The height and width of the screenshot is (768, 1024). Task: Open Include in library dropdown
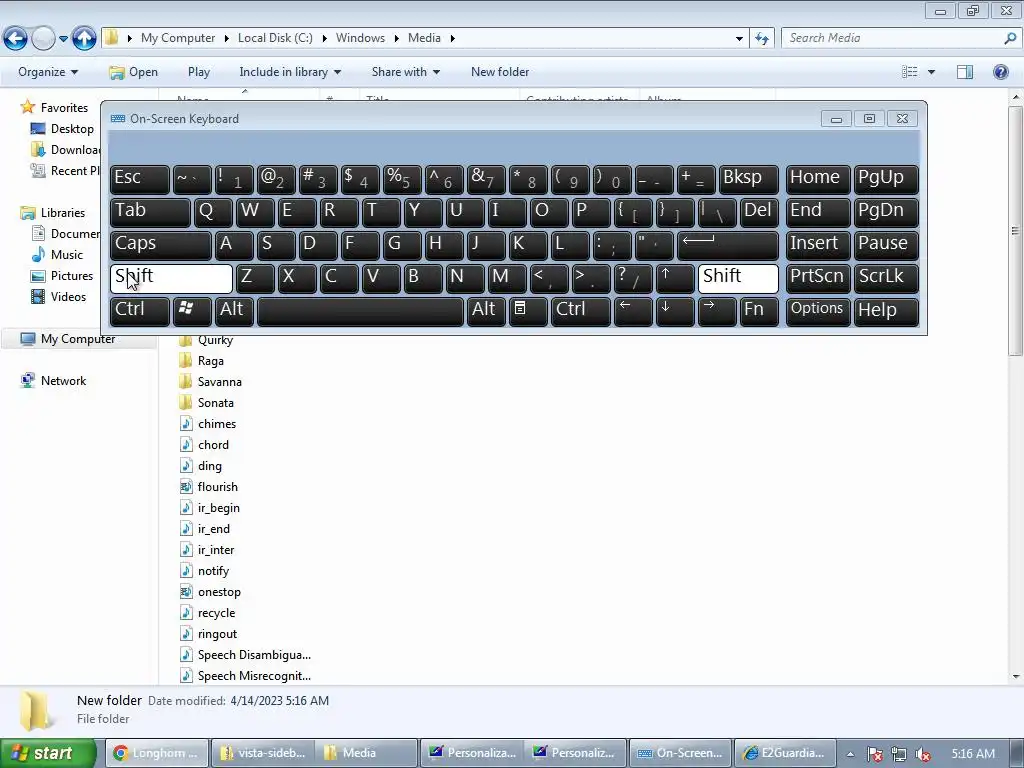[290, 72]
